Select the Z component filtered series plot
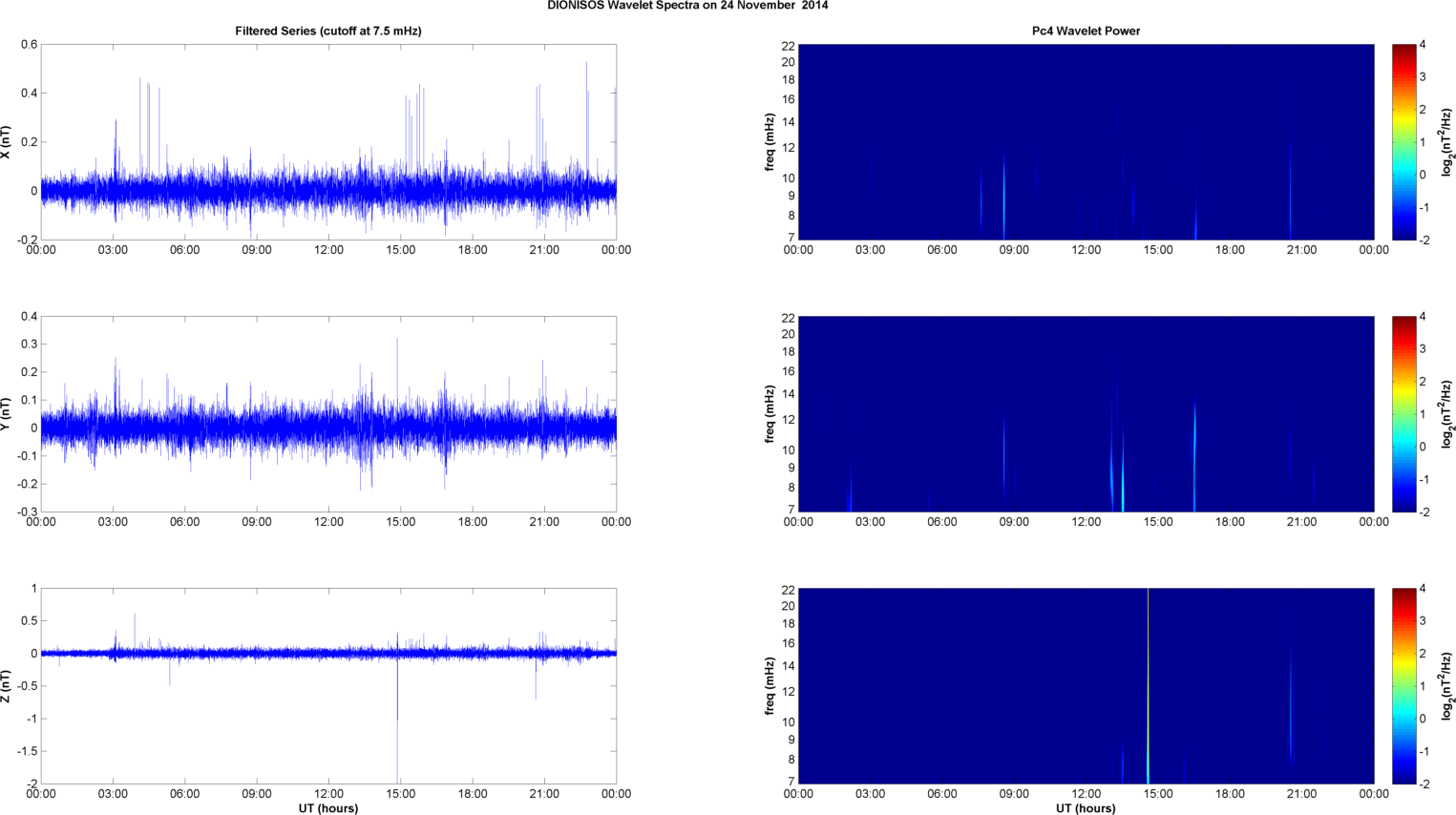The height and width of the screenshot is (815, 1456). pyautogui.click(x=328, y=686)
